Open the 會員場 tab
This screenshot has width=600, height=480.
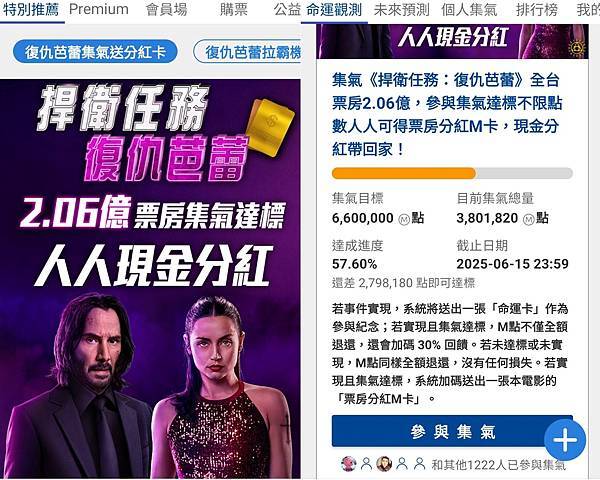coord(166,10)
